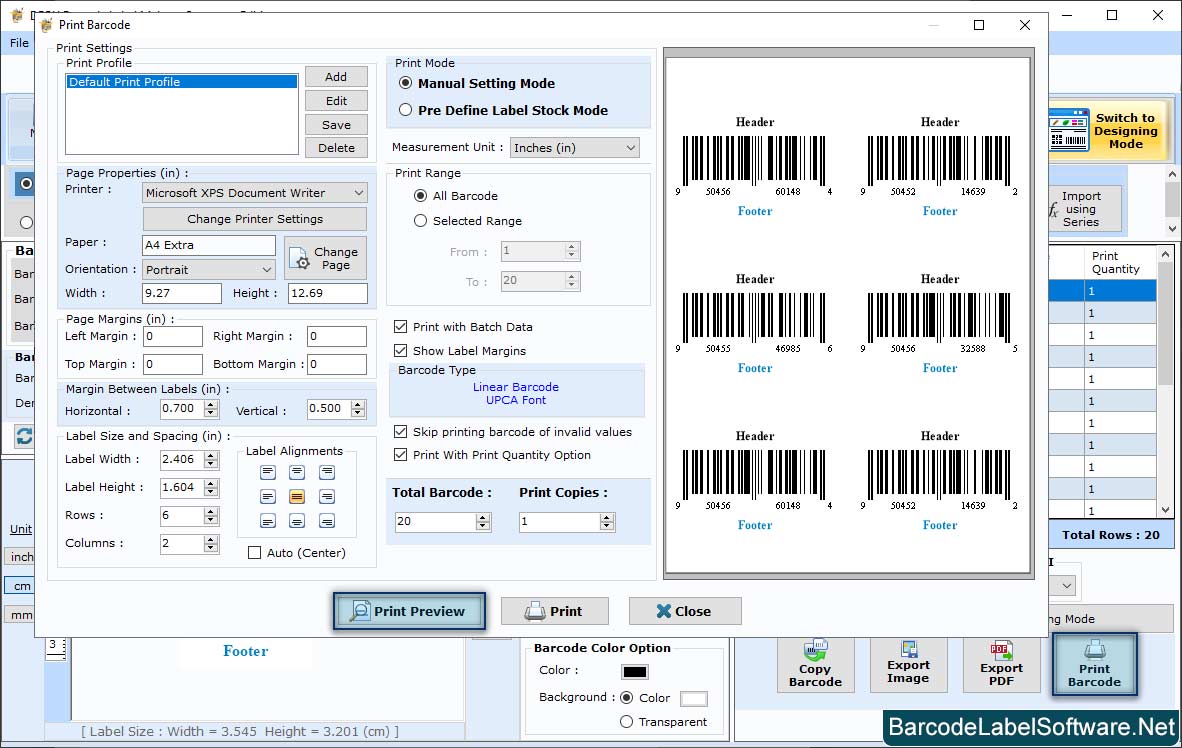Choose the Selected Range radio option
The width and height of the screenshot is (1182, 748).
421,221
